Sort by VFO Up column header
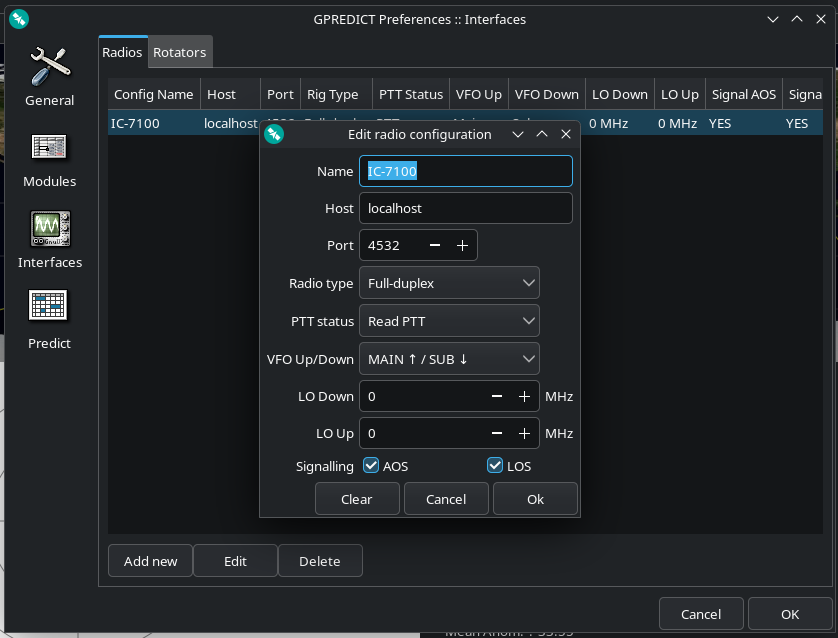 pos(478,94)
